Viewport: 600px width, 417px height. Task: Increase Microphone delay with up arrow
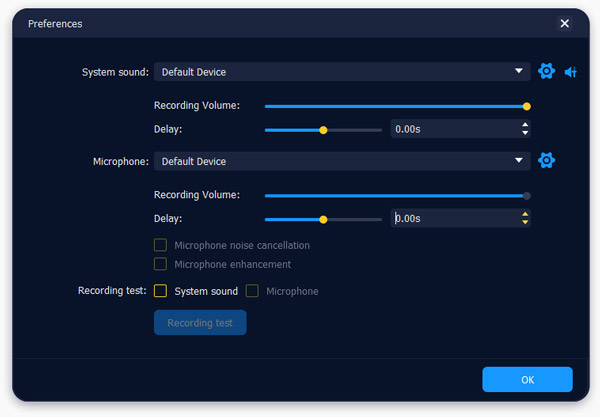526,214
